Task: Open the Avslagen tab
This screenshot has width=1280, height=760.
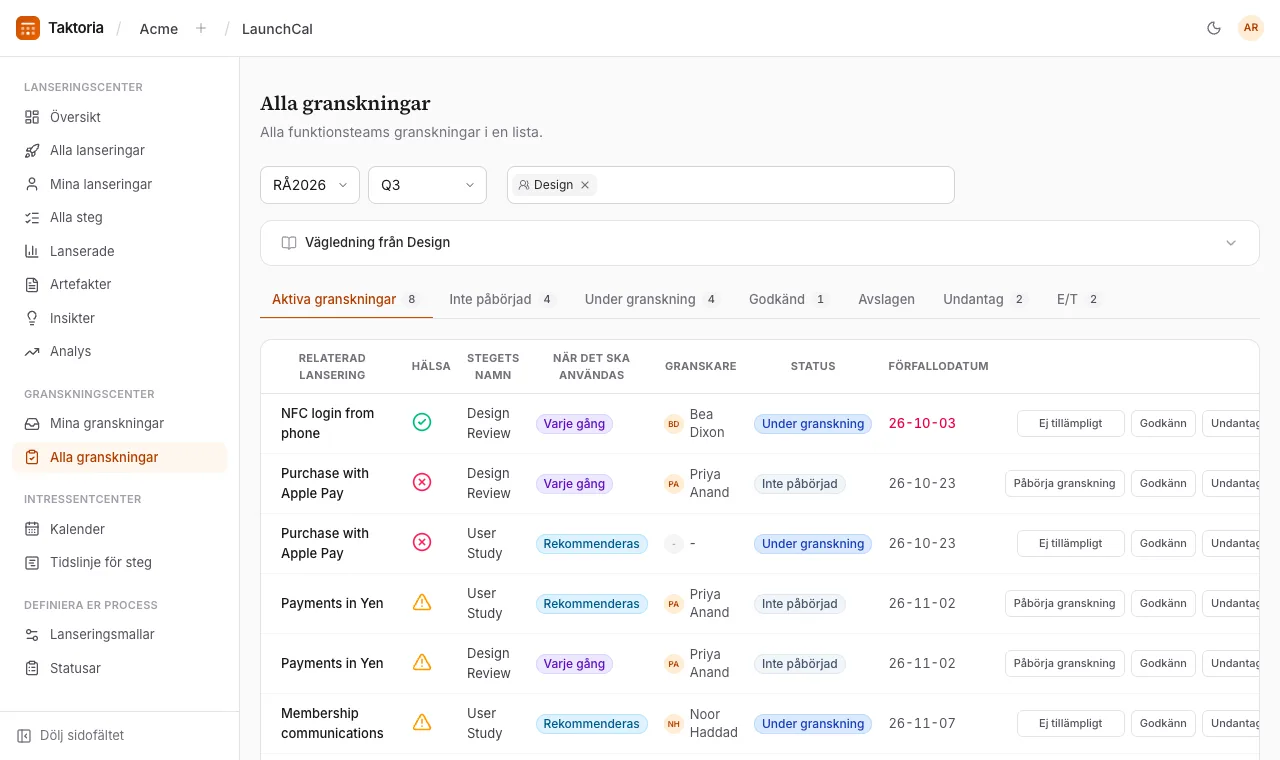Action: pyautogui.click(x=886, y=299)
